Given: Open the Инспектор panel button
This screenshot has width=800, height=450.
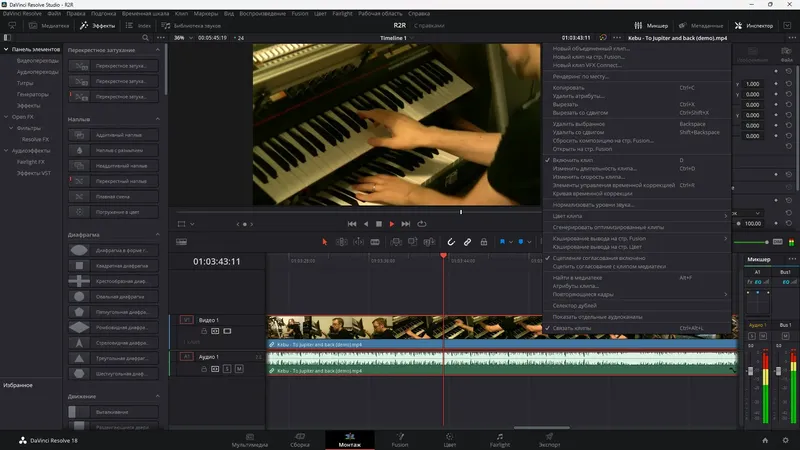Looking at the screenshot, I should [754, 26].
